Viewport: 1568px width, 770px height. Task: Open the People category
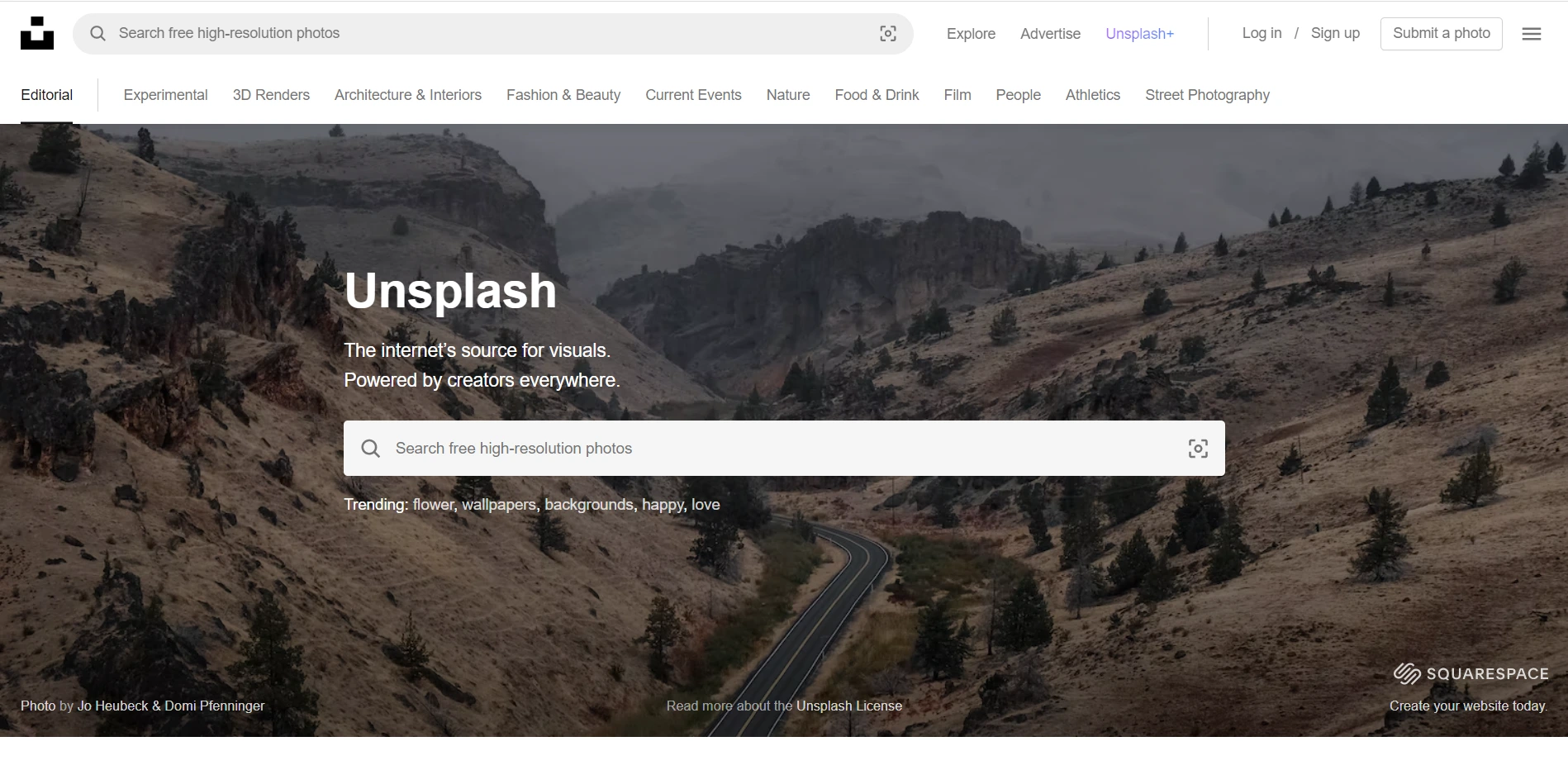[x=1018, y=95]
